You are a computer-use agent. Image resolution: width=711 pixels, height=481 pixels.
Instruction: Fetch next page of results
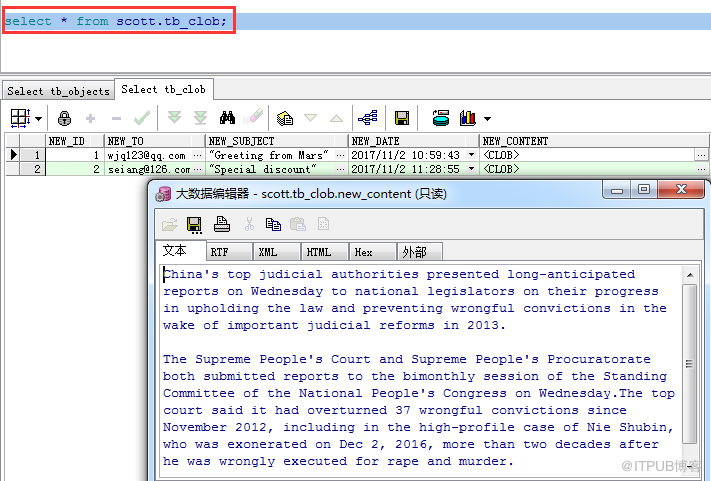tap(174, 118)
